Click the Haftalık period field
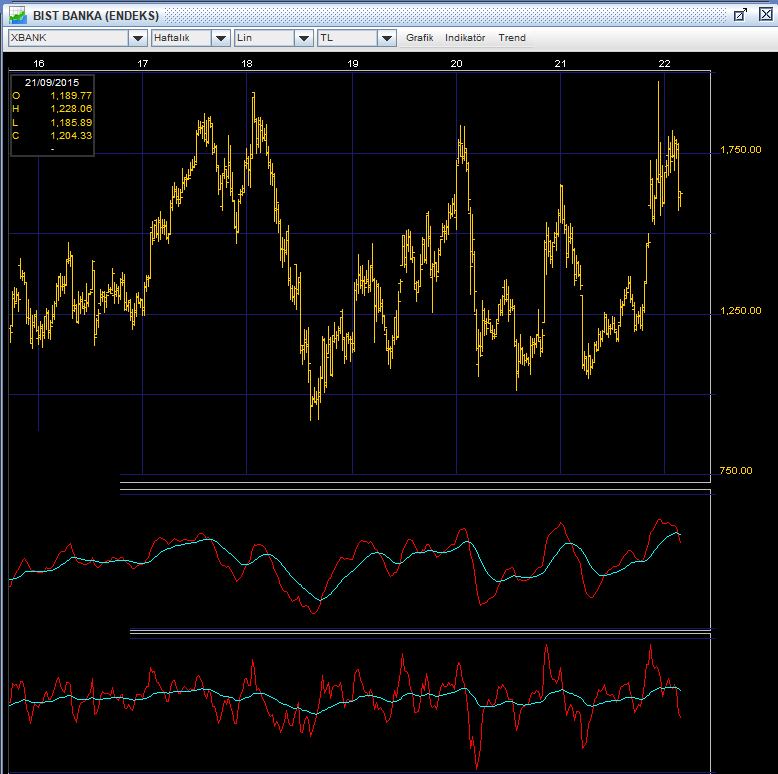 click(x=182, y=38)
